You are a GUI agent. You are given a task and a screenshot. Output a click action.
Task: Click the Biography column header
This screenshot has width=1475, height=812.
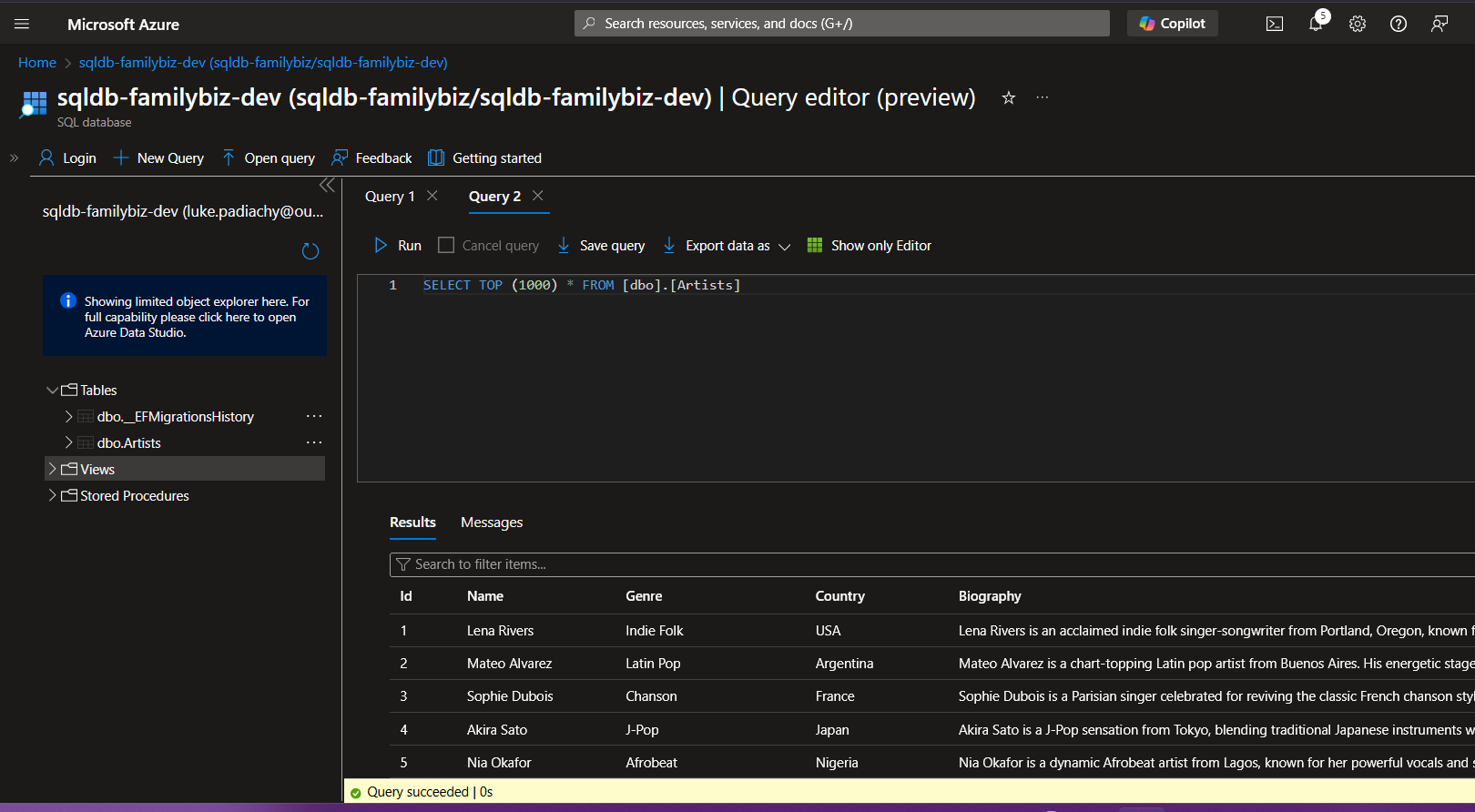point(990,596)
